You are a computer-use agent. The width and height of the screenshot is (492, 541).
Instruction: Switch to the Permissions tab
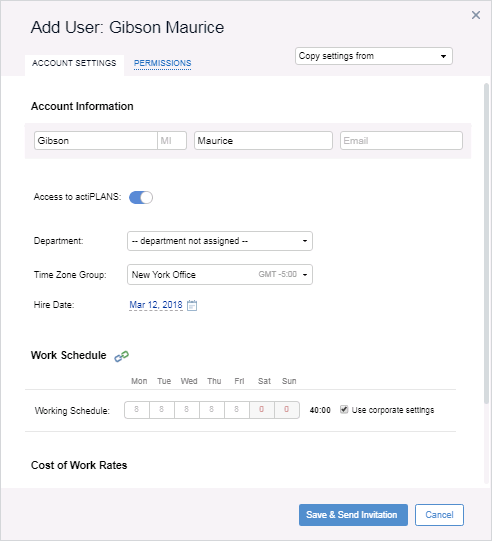163,63
